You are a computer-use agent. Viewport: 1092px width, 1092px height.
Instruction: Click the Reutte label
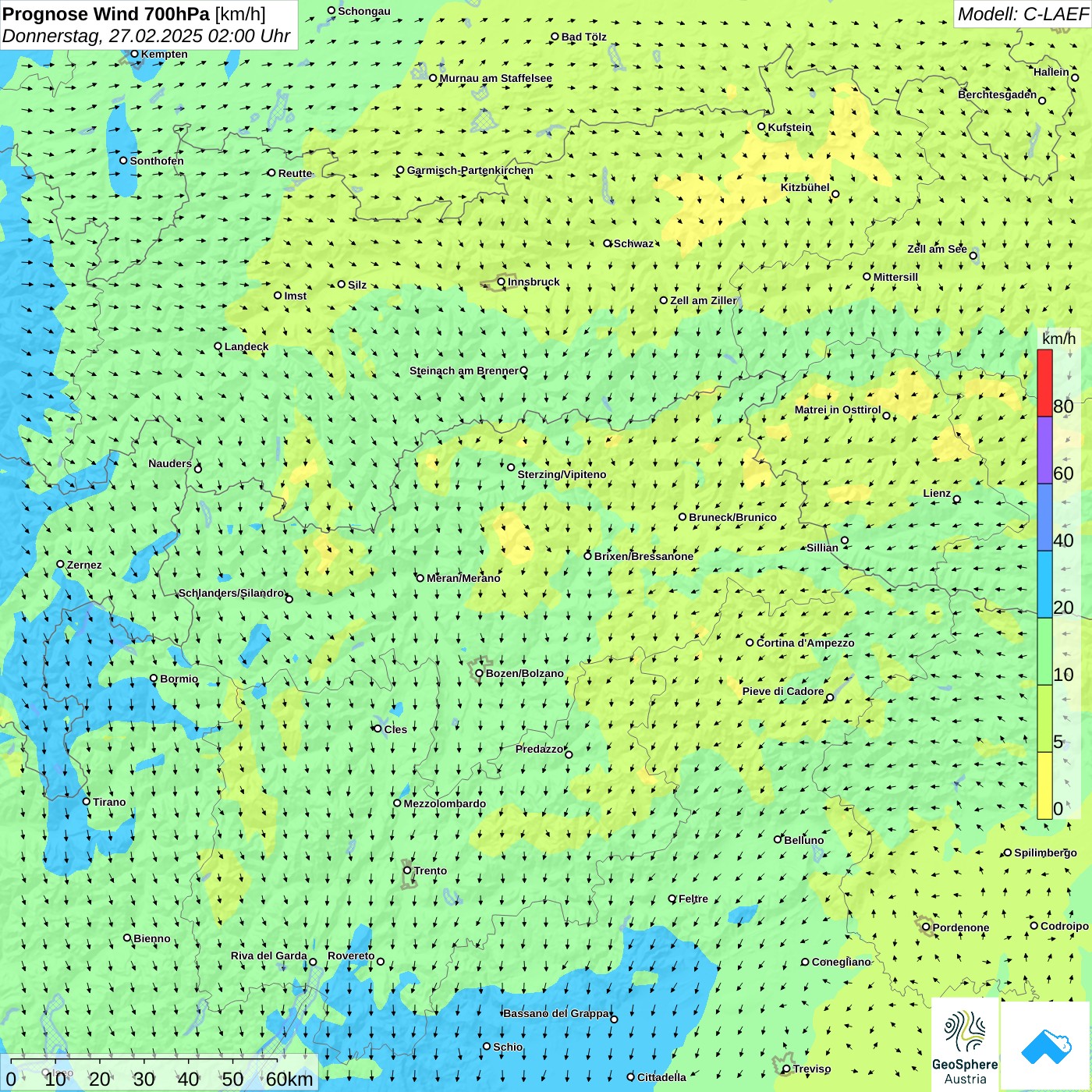pos(295,173)
